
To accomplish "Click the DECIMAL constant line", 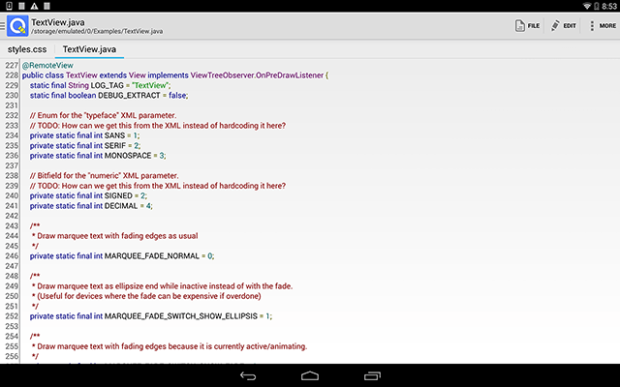I will [x=91, y=206].
